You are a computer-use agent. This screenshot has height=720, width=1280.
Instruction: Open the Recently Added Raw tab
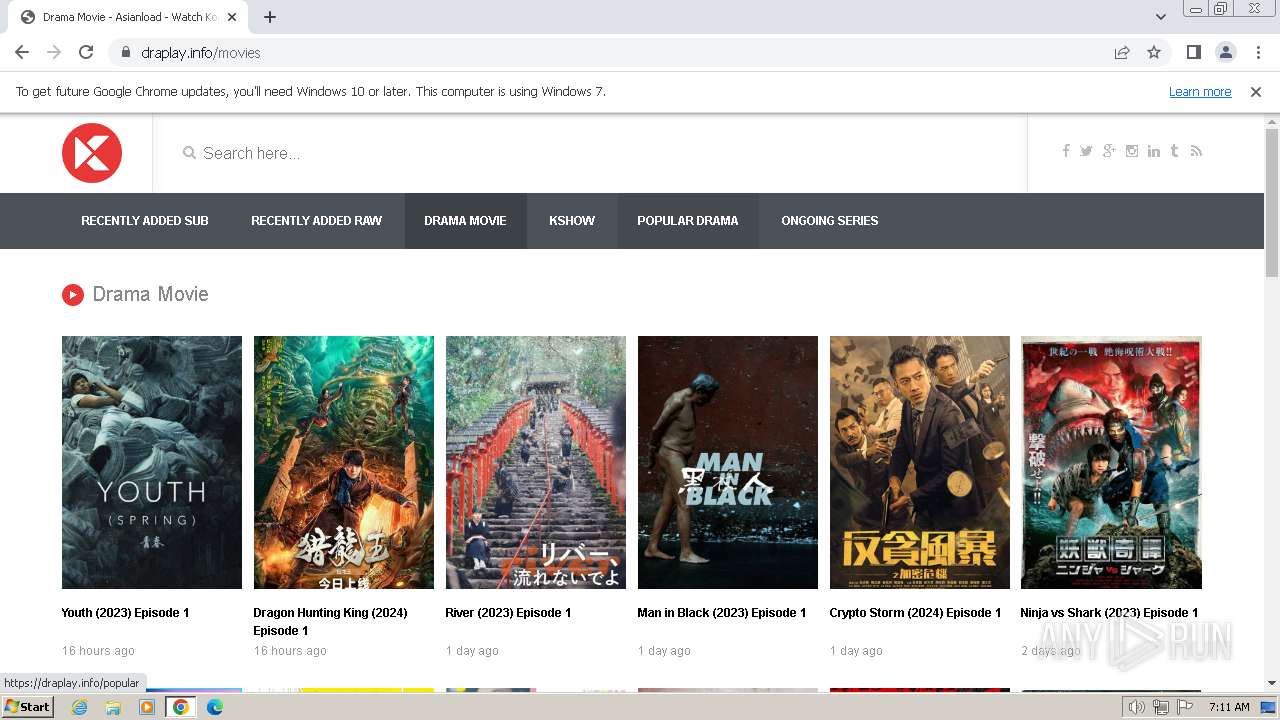pos(316,220)
